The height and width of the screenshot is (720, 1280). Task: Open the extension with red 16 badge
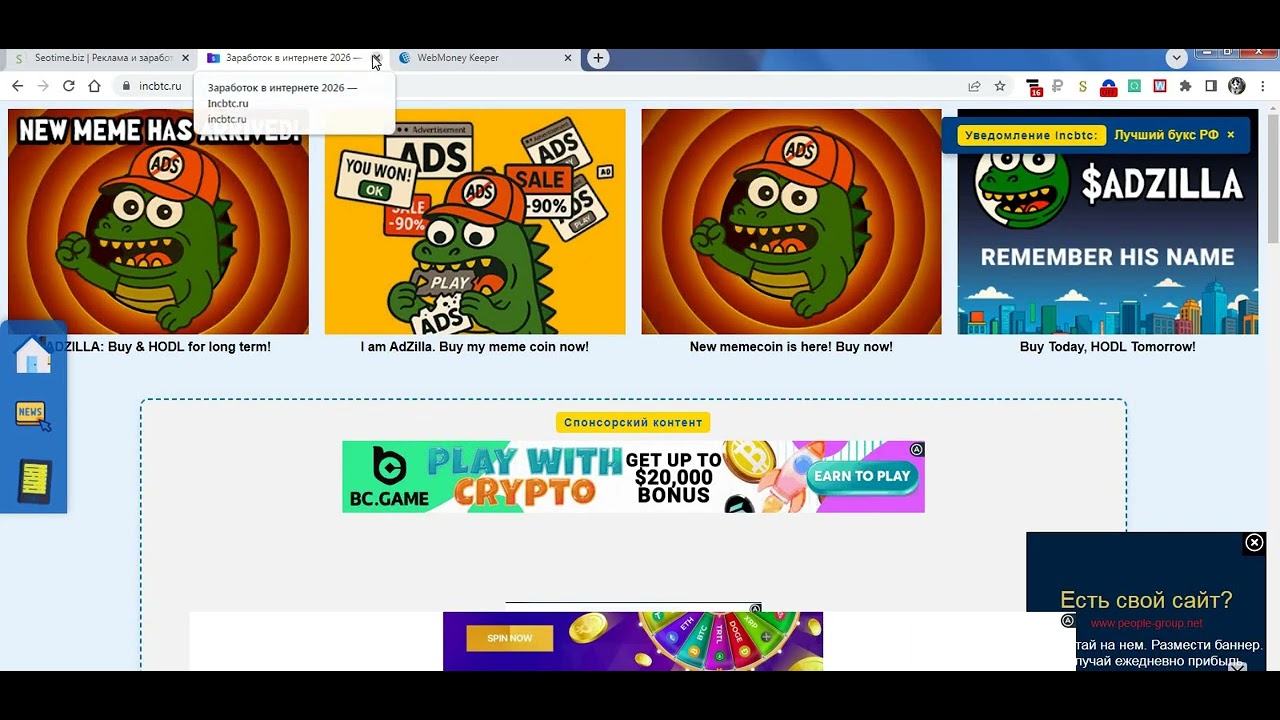pos(1034,87)
